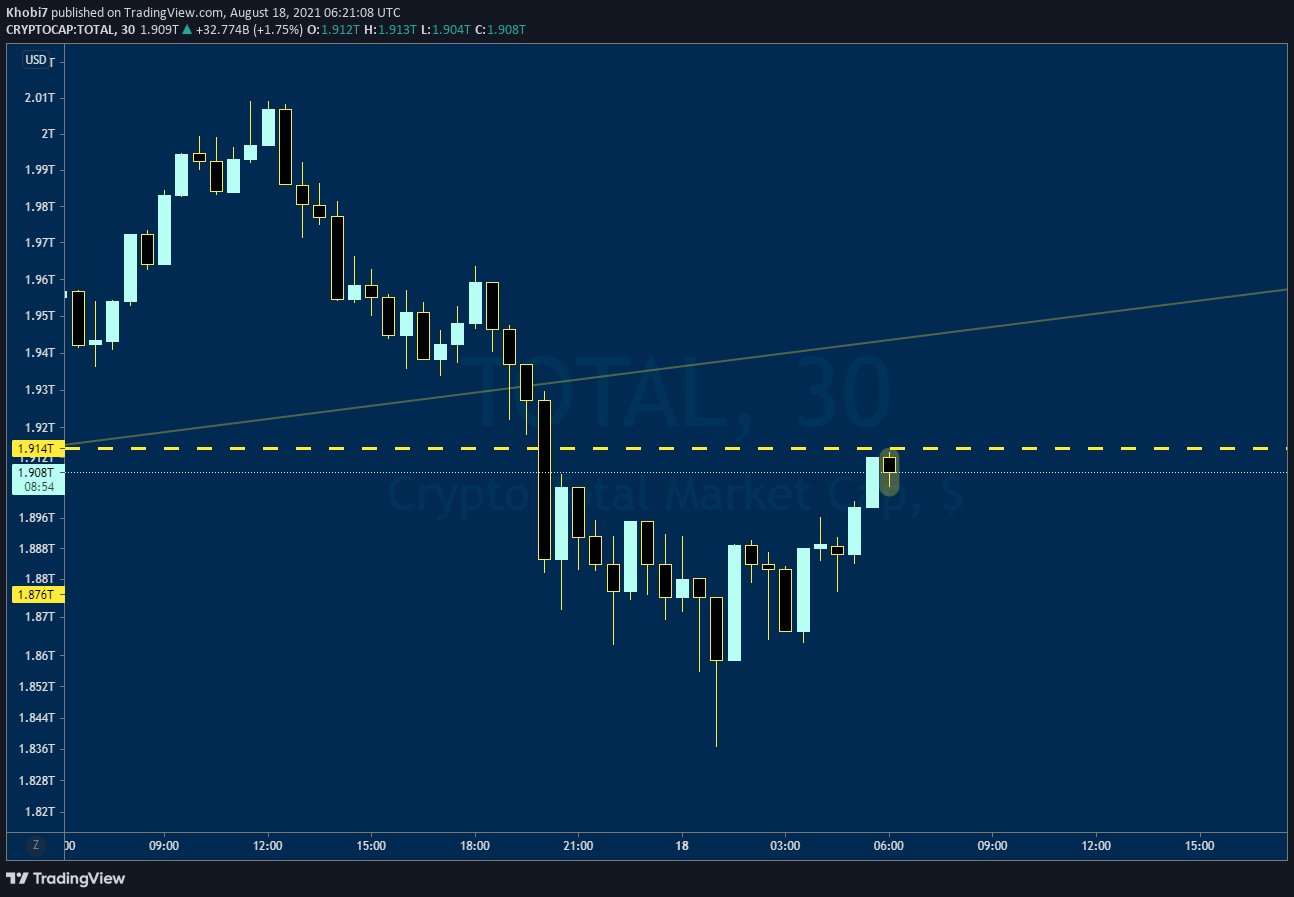Click the Khobi7 publisher name

[27, 12]
